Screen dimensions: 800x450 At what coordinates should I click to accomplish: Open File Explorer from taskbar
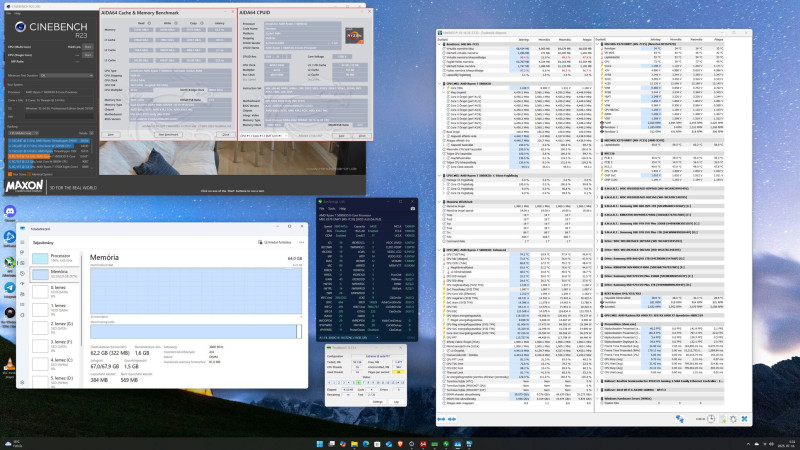(x=354, y=444)
